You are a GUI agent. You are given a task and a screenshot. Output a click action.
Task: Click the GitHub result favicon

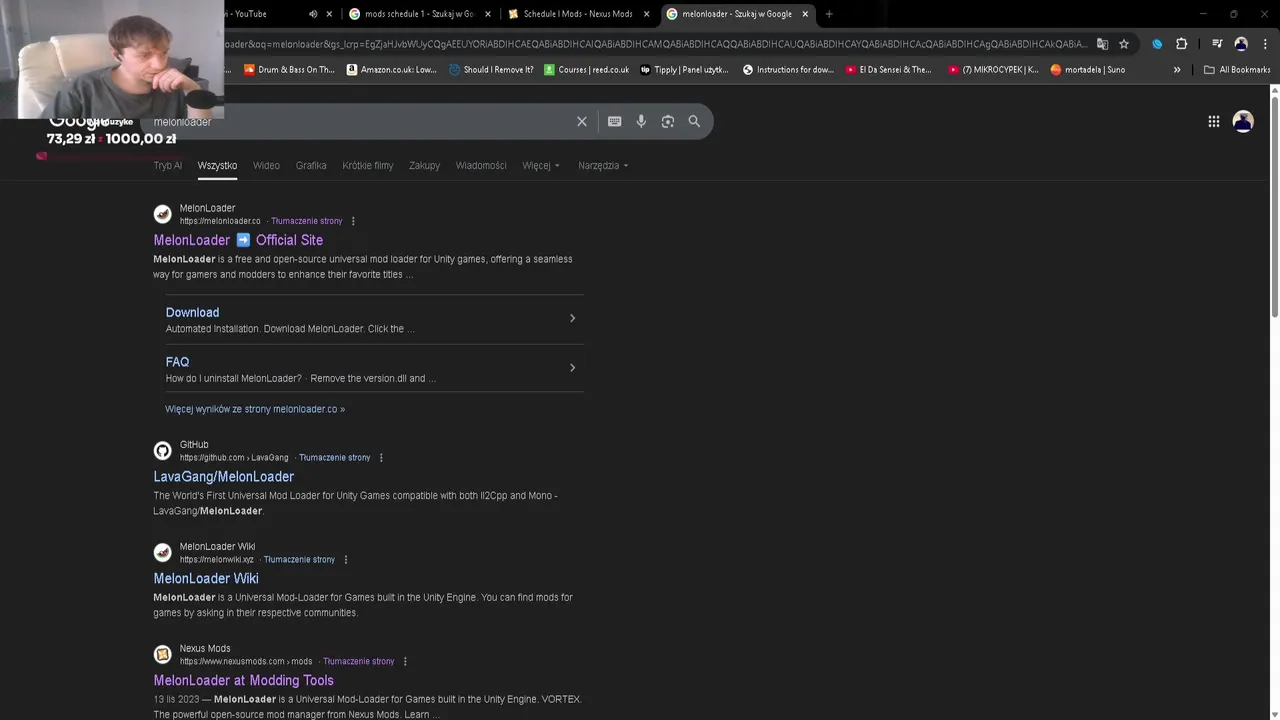click(x=162, y=451)
